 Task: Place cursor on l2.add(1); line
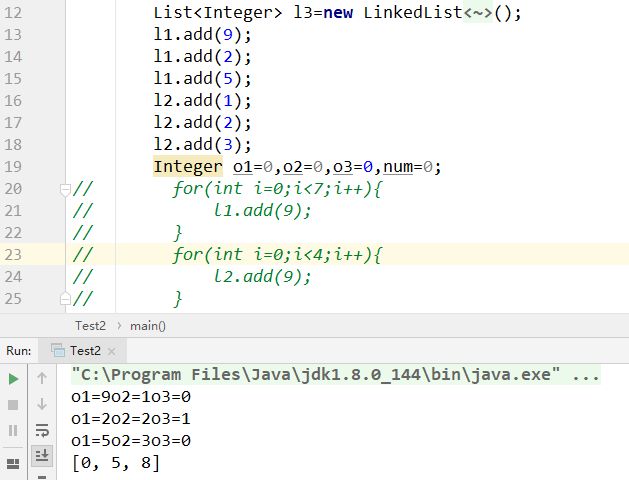point(203,101)
